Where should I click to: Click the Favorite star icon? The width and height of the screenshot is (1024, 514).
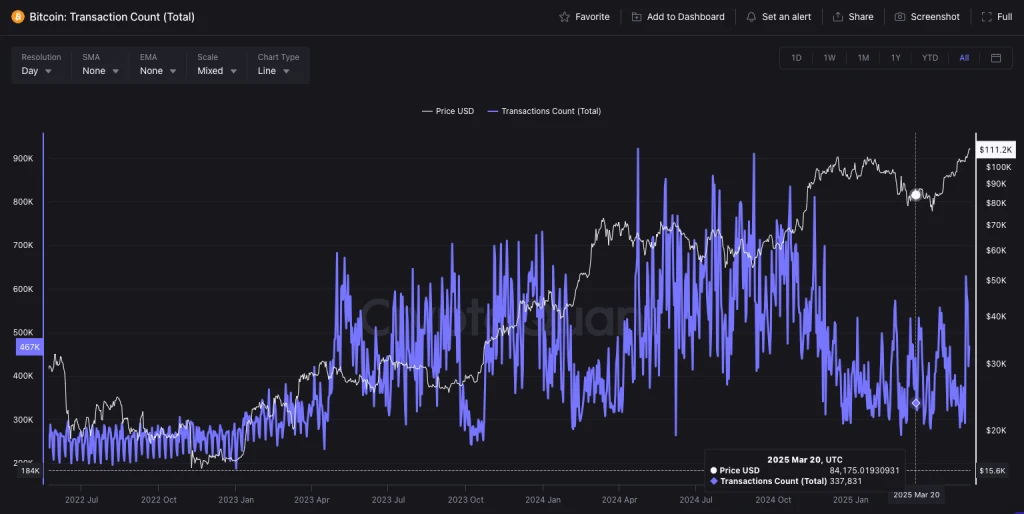(565, 17)
